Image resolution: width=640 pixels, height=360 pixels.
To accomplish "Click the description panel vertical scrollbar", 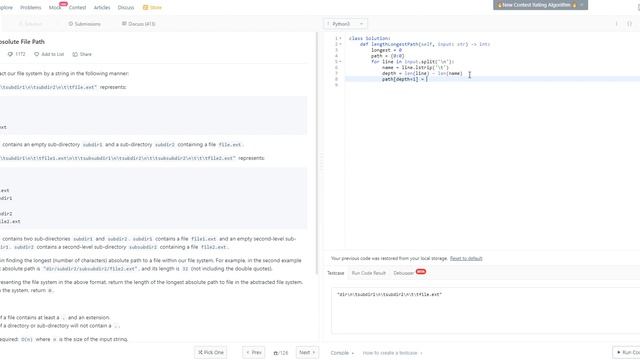I will click(x=317, y=153).
